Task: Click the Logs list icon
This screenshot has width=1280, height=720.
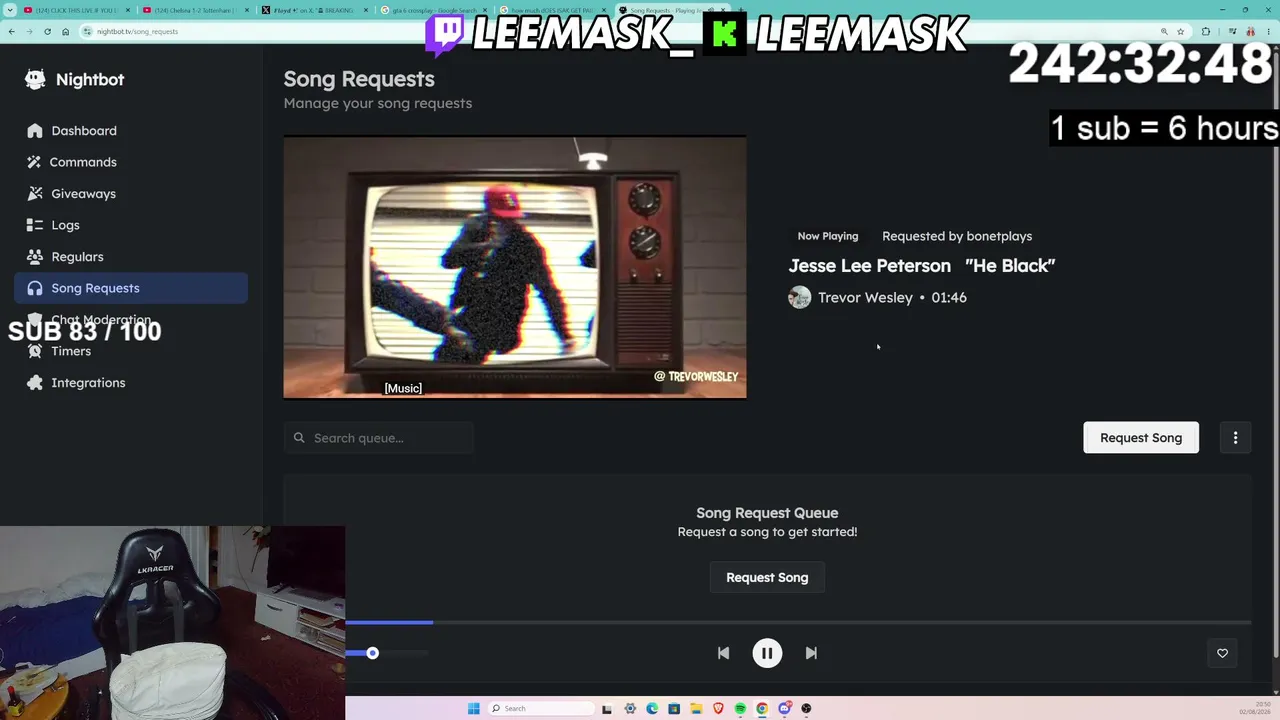Action: 35,225
